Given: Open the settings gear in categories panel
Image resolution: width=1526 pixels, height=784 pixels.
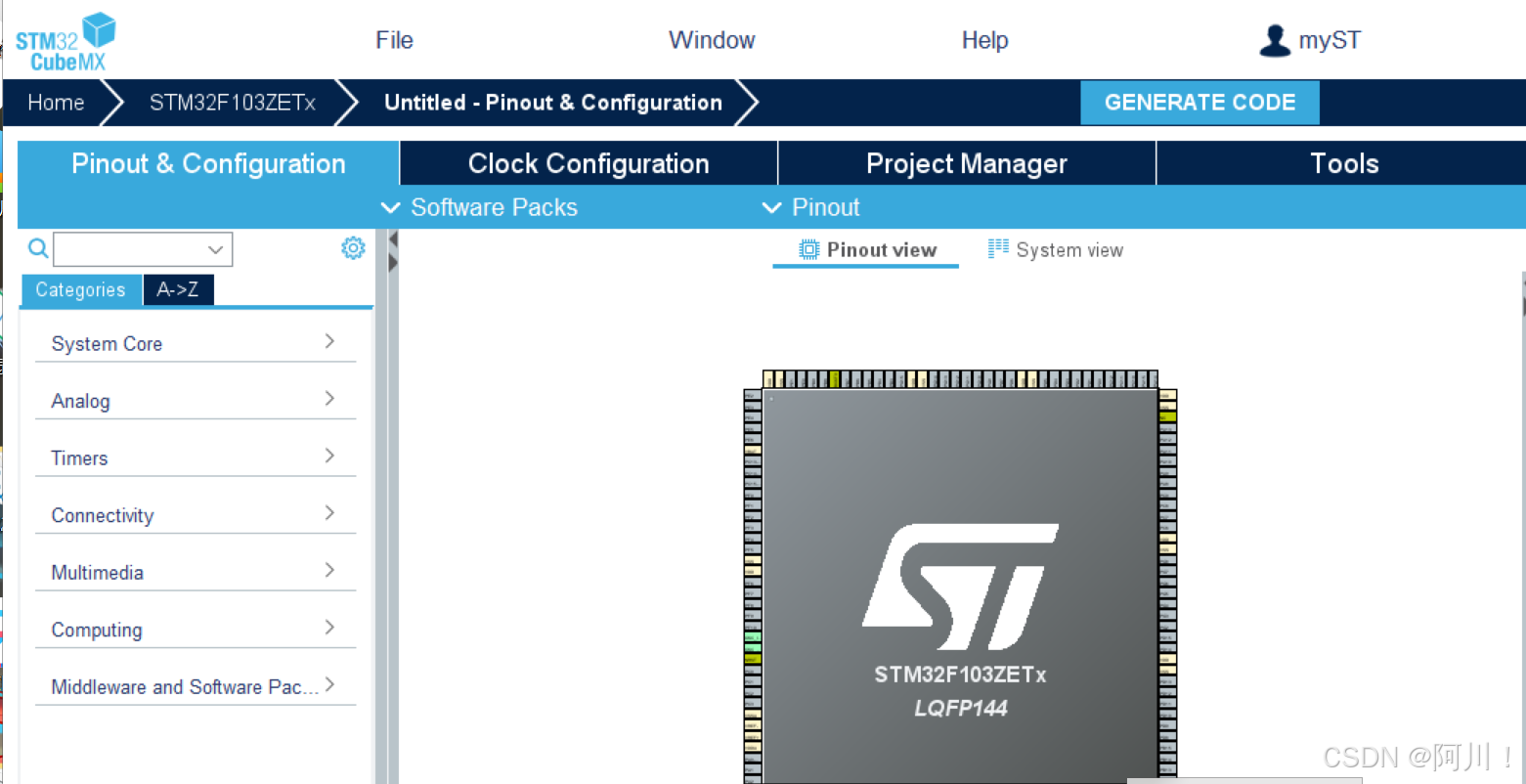Looking at the screenshot, I should (353, 248).
